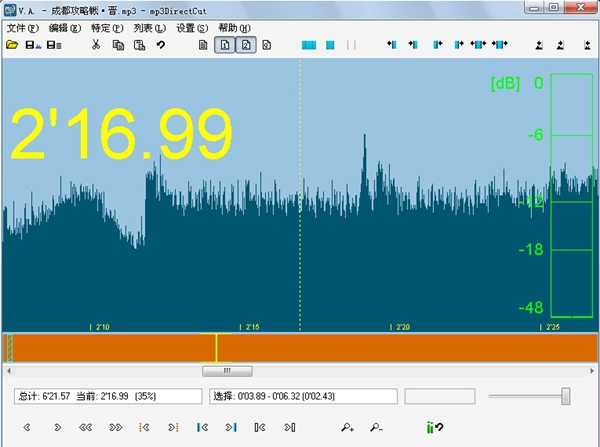Screen dimensions: 600x447
Task: Click the save icon with blue waveform
Action: tap(33, 45)
